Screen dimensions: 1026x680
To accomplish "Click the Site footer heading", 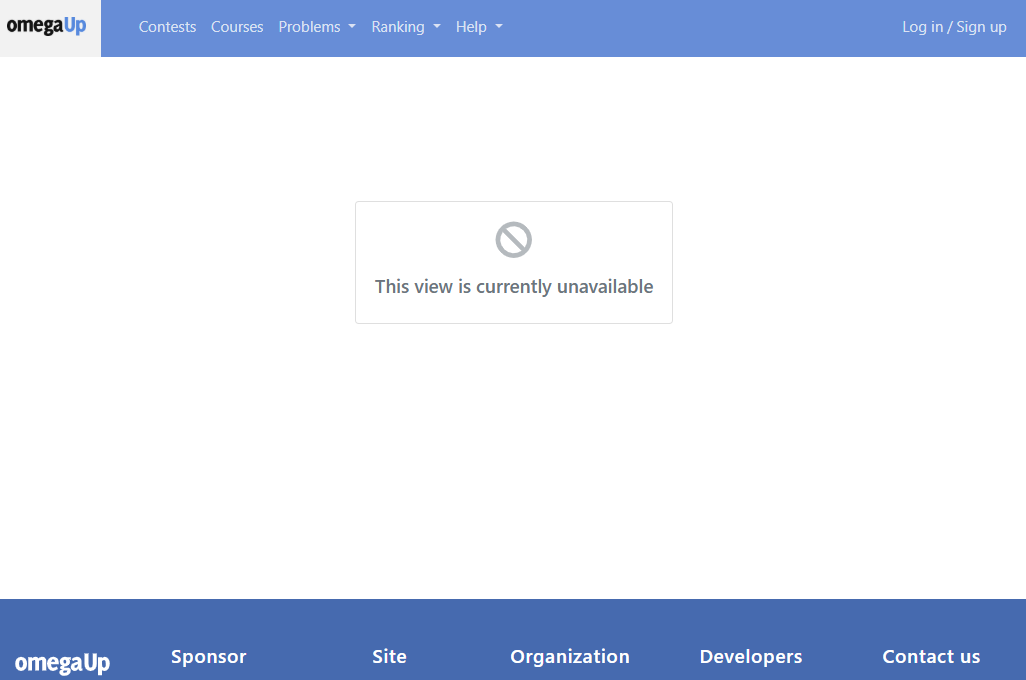I will tap(389, 656).
